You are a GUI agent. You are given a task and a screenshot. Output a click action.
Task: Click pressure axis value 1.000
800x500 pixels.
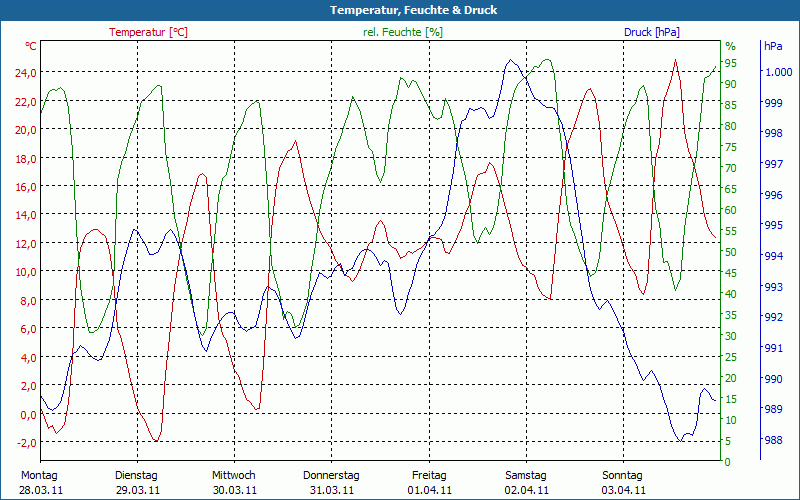(x=778, y=72)
